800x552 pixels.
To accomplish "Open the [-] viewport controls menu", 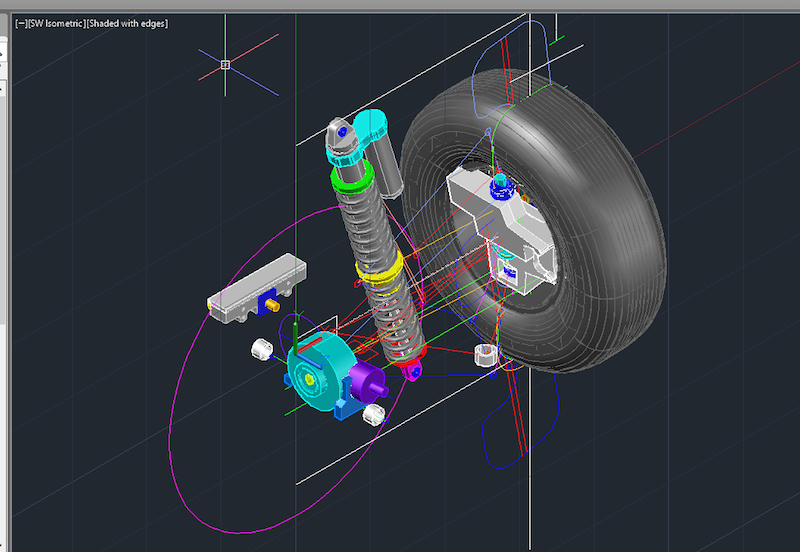I will pos(21,23).
